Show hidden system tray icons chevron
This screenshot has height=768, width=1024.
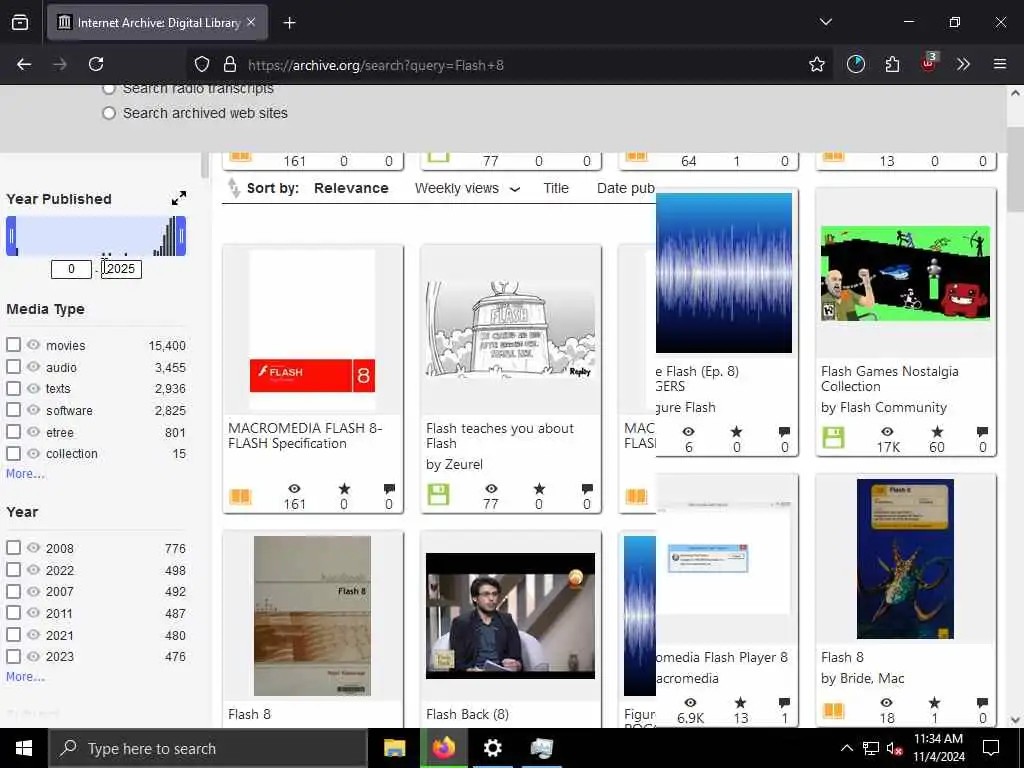[x=846, y=748]
